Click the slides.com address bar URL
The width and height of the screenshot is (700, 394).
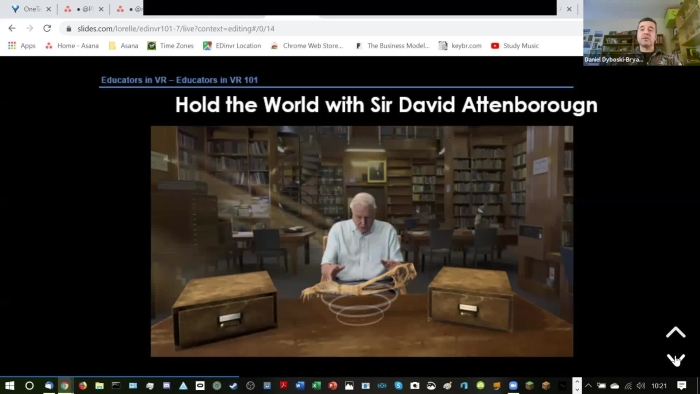pos(176,29)
